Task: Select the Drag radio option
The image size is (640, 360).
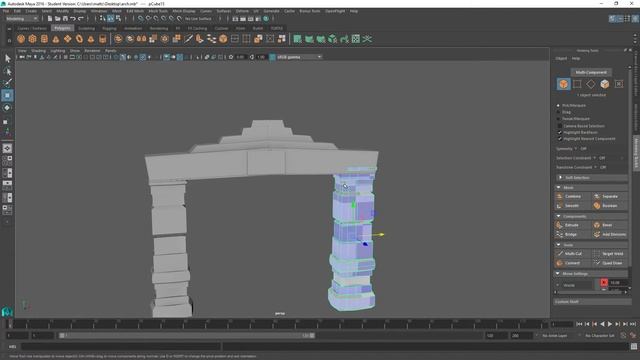Action: (558, 112)
